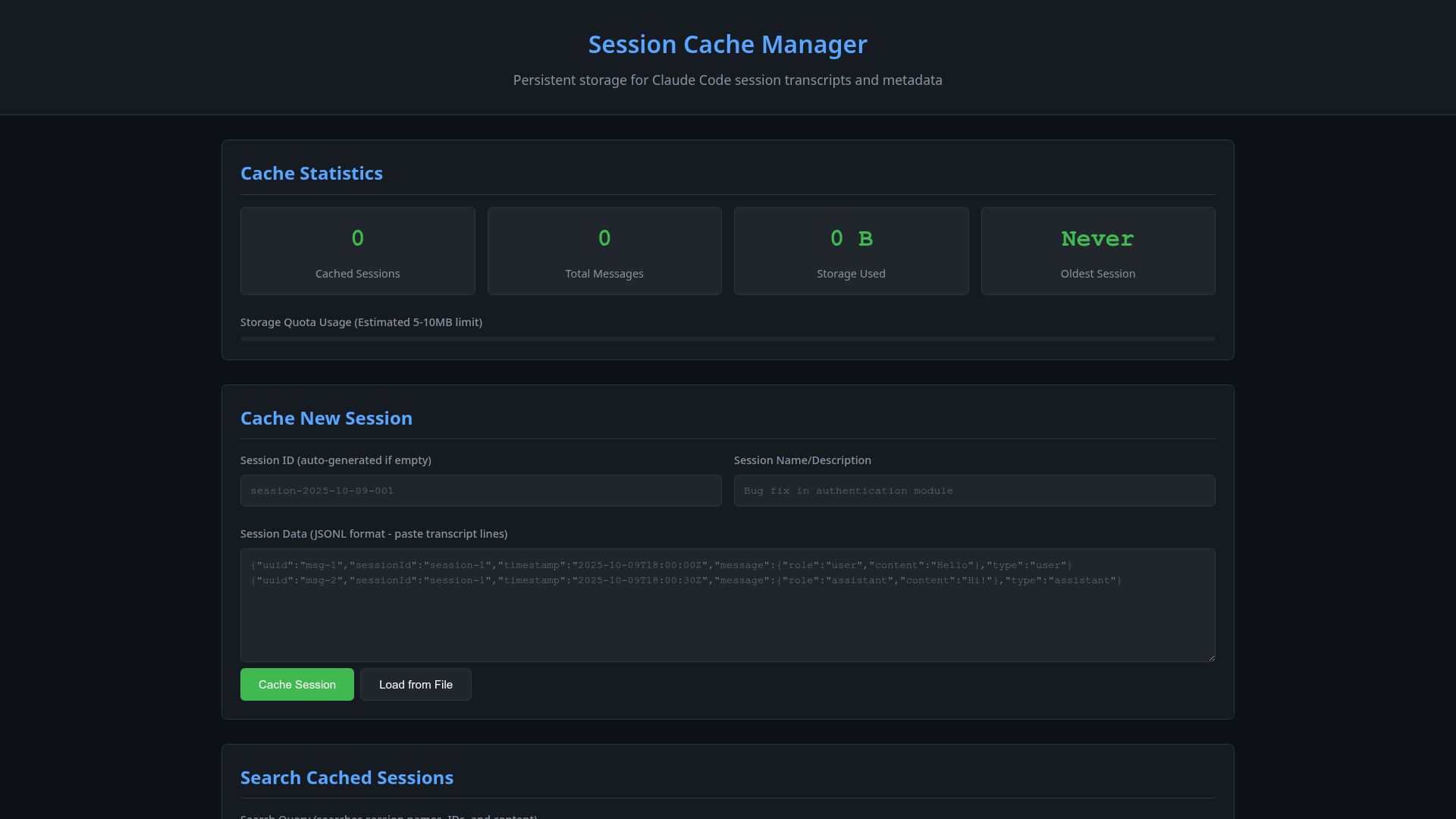Click the Session ID auto-generated label
The image size is (1456, 819).
tap(335, 460)
